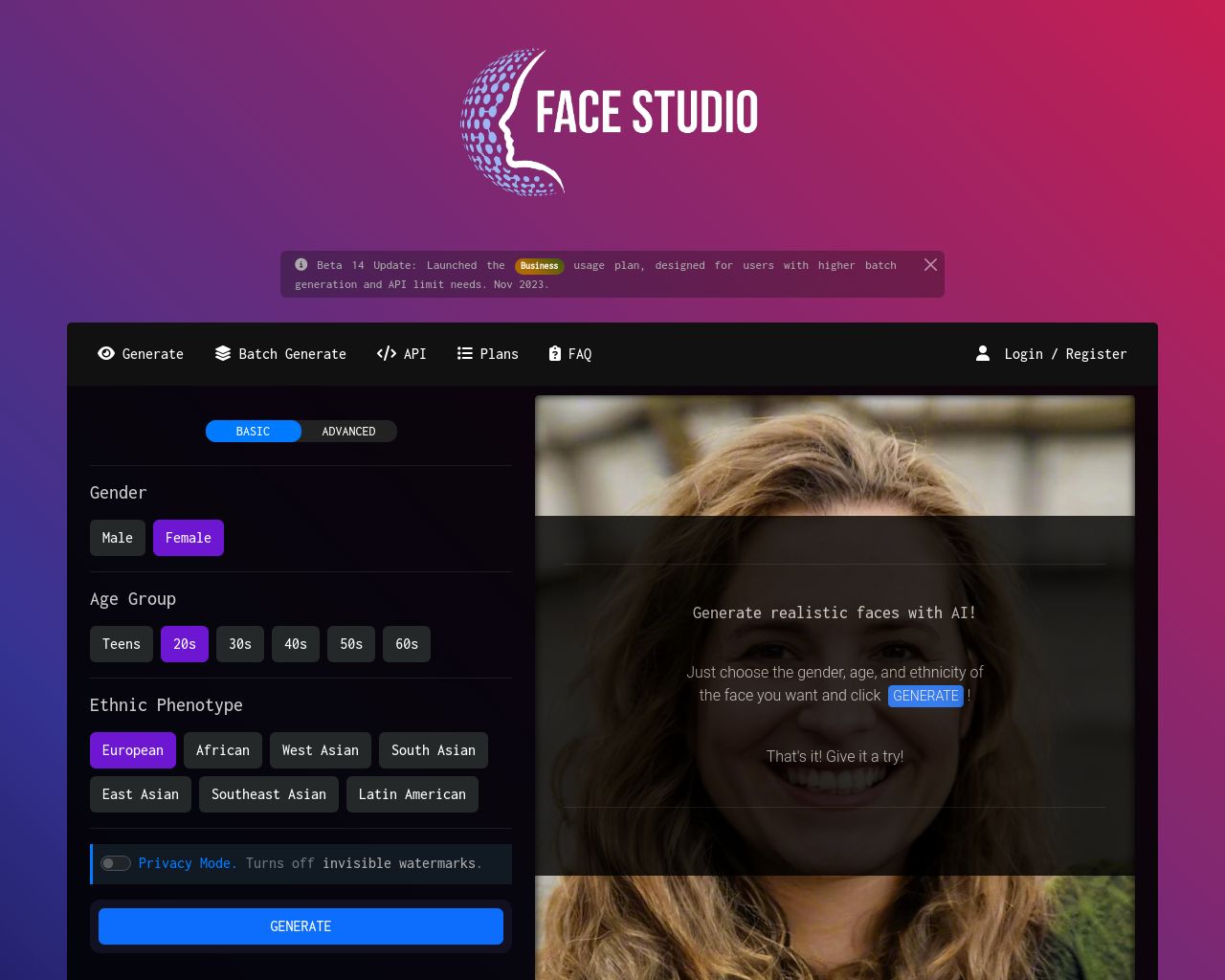Screen dimensions: 1225x980
Task: Click the GENERATE button
Action: pos(301,926)
